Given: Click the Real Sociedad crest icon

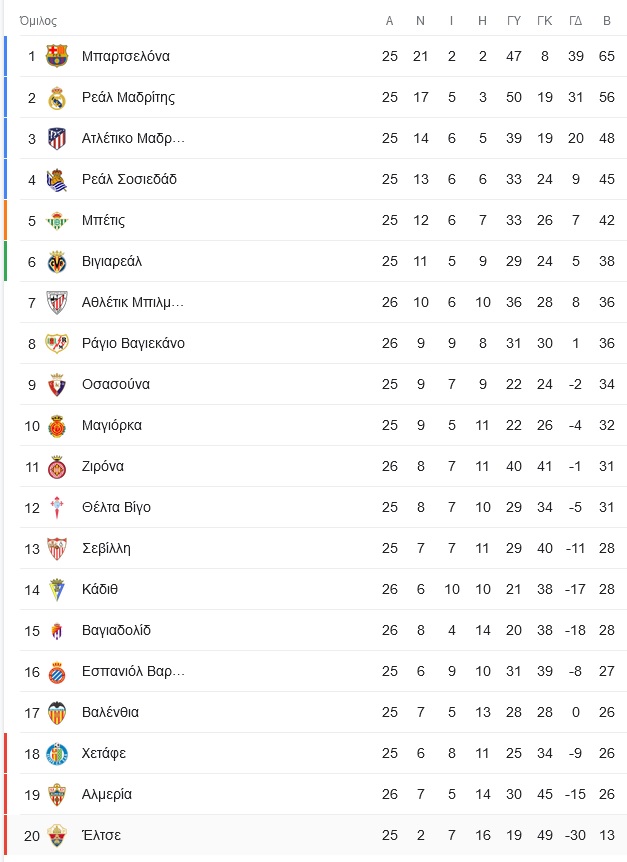Looking at the screenshot, I should pyautogui.click(x=57, y=179).
